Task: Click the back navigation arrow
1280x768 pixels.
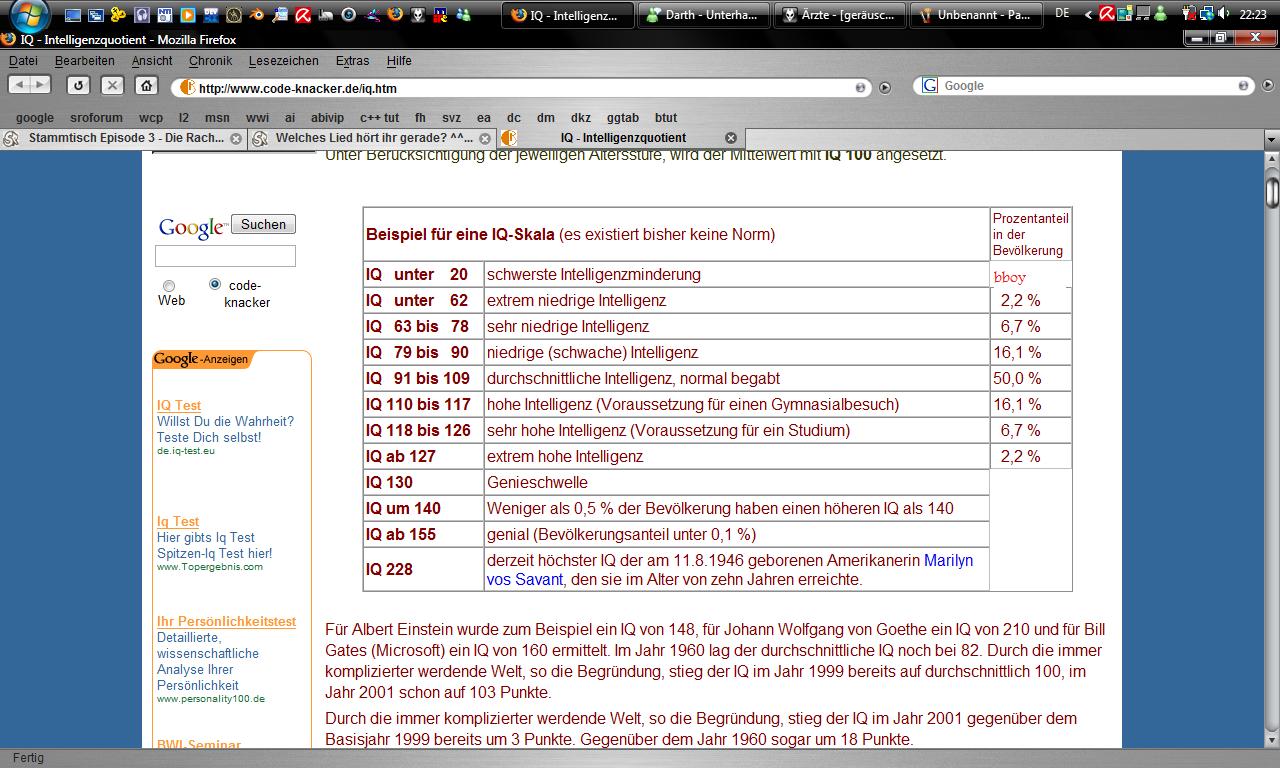Action: tap(21, 86)
